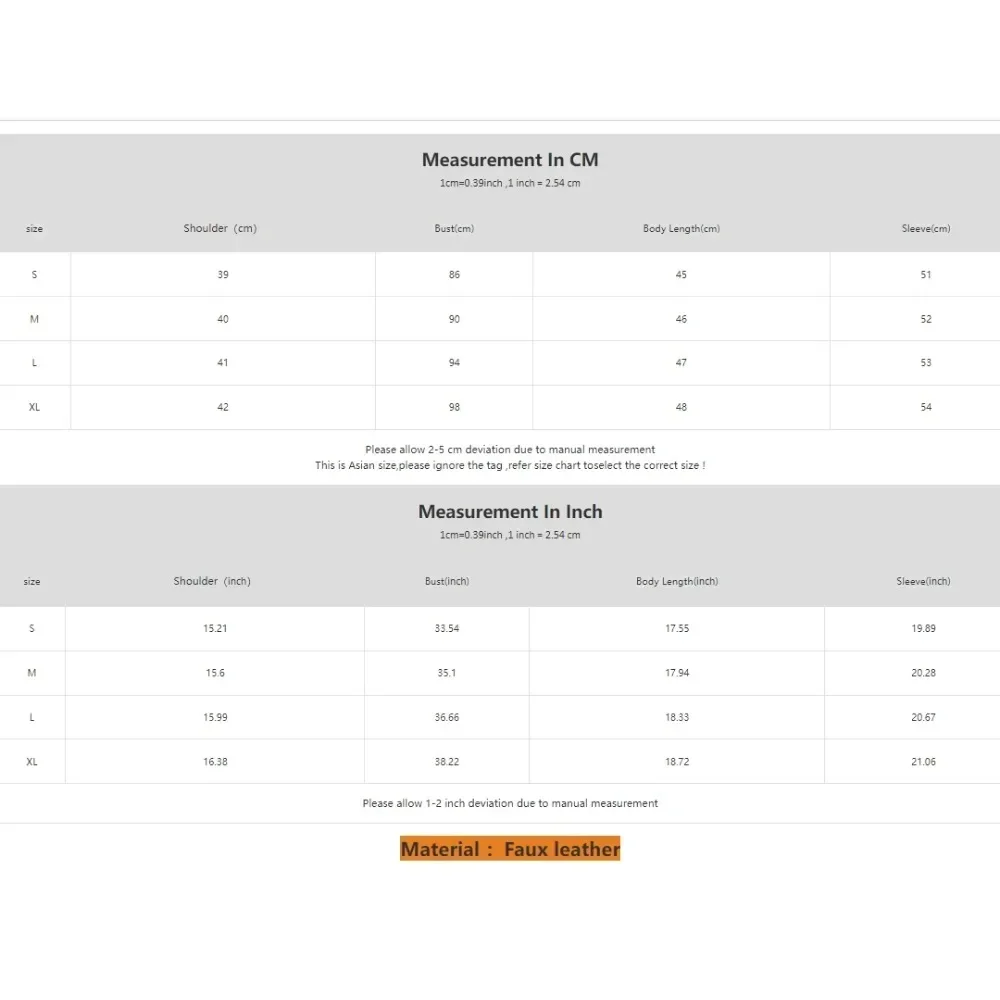Click the Bust(inch) column header

(447, 581)
